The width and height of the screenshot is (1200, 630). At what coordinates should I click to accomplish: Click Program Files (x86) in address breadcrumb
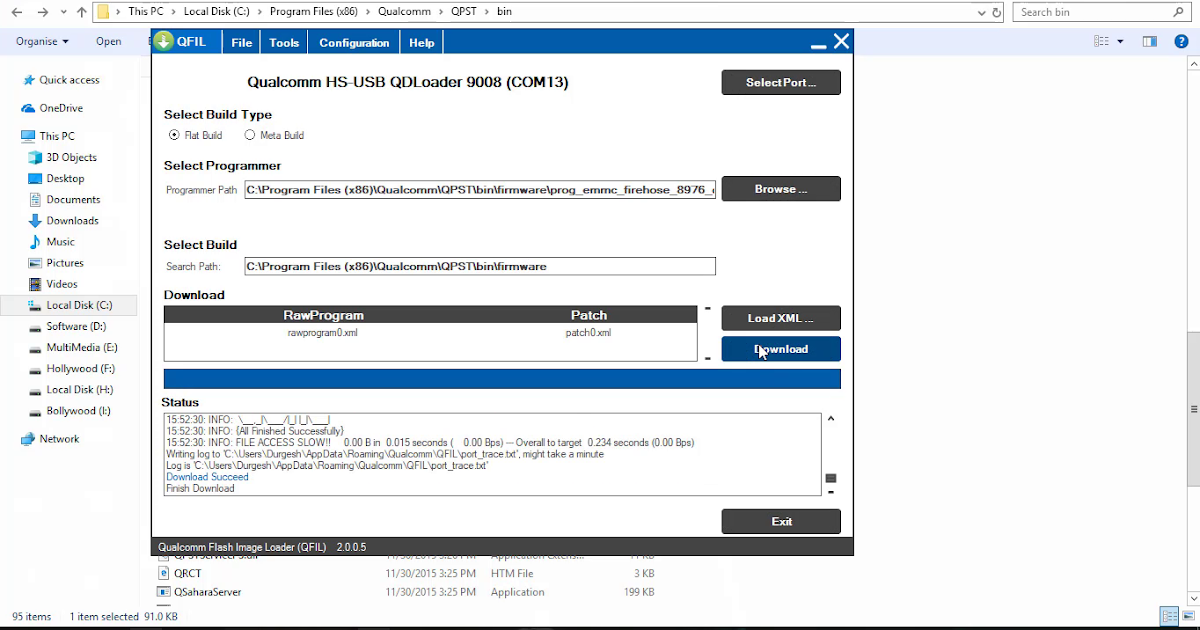314,12
